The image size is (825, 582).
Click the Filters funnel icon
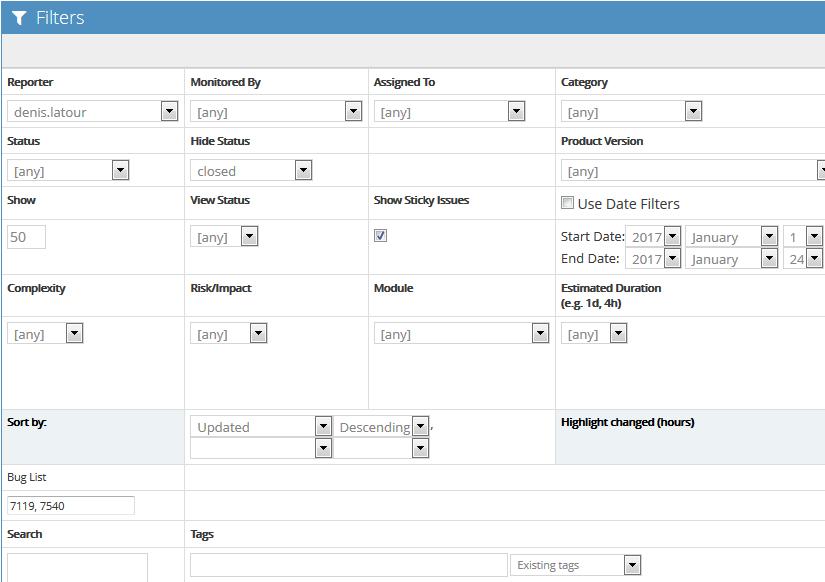[19, 18]
